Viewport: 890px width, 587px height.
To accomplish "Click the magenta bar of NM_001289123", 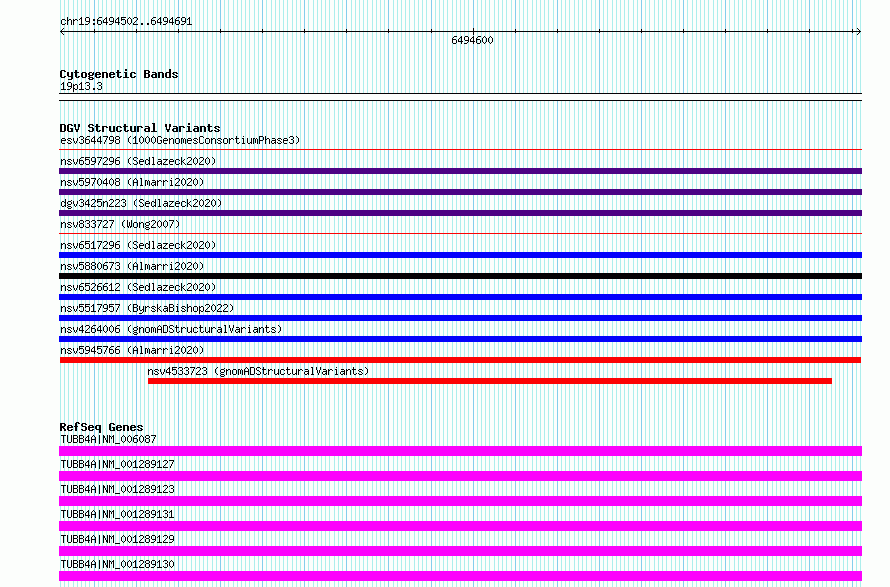I will point(460,501).
